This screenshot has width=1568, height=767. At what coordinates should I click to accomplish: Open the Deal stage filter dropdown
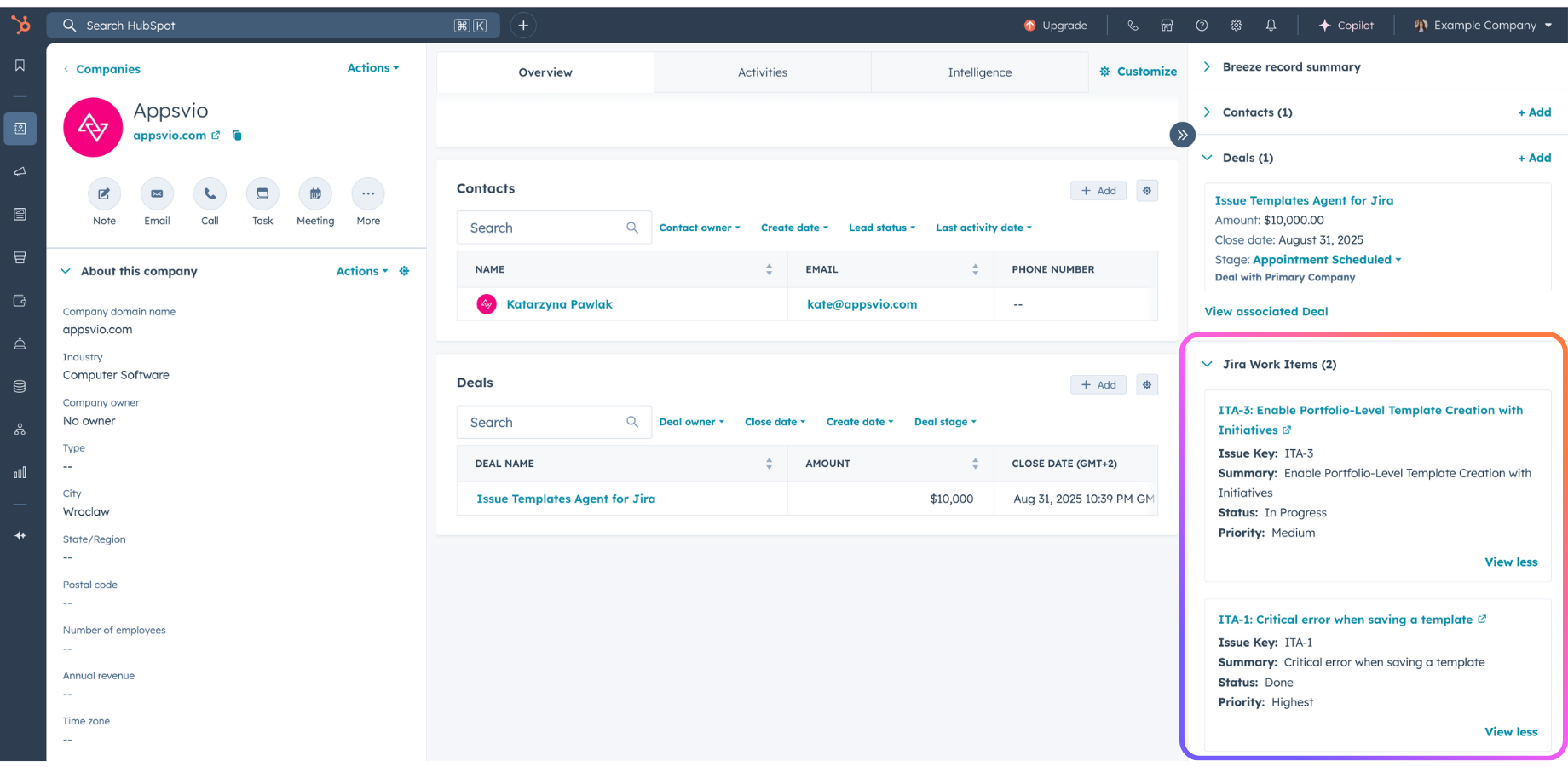(x=945, y=422)
